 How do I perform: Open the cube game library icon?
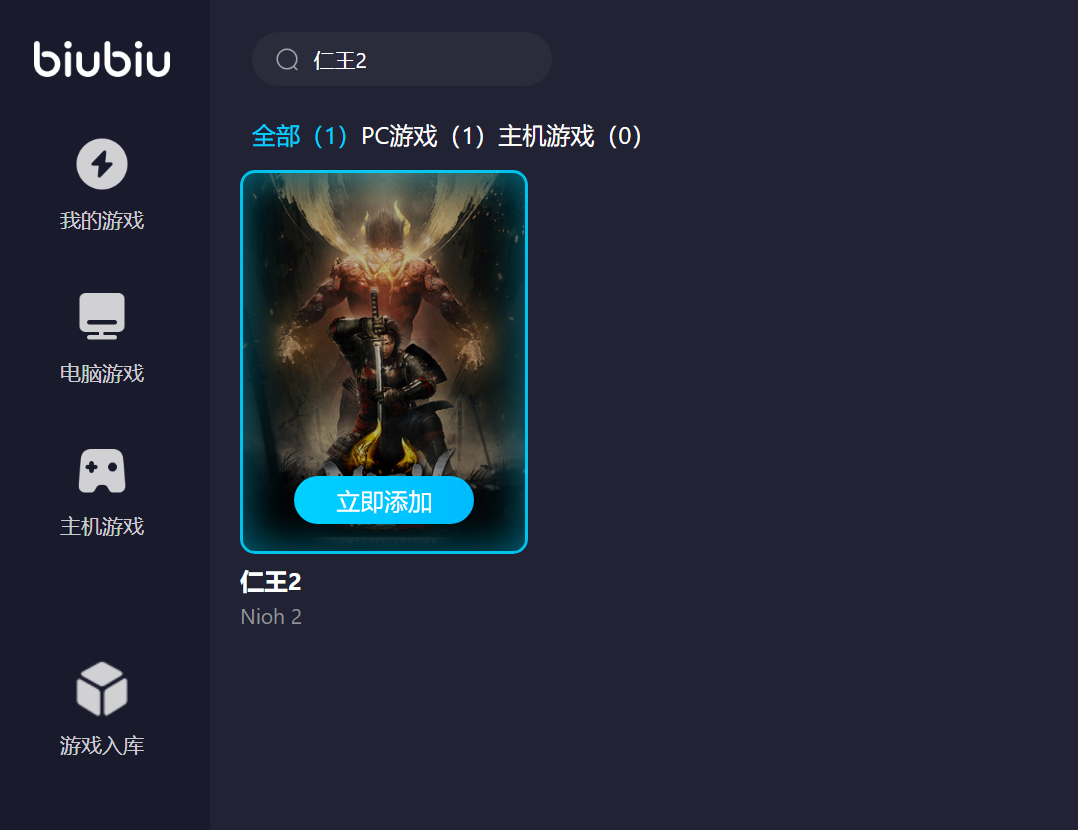coord(102,689)
